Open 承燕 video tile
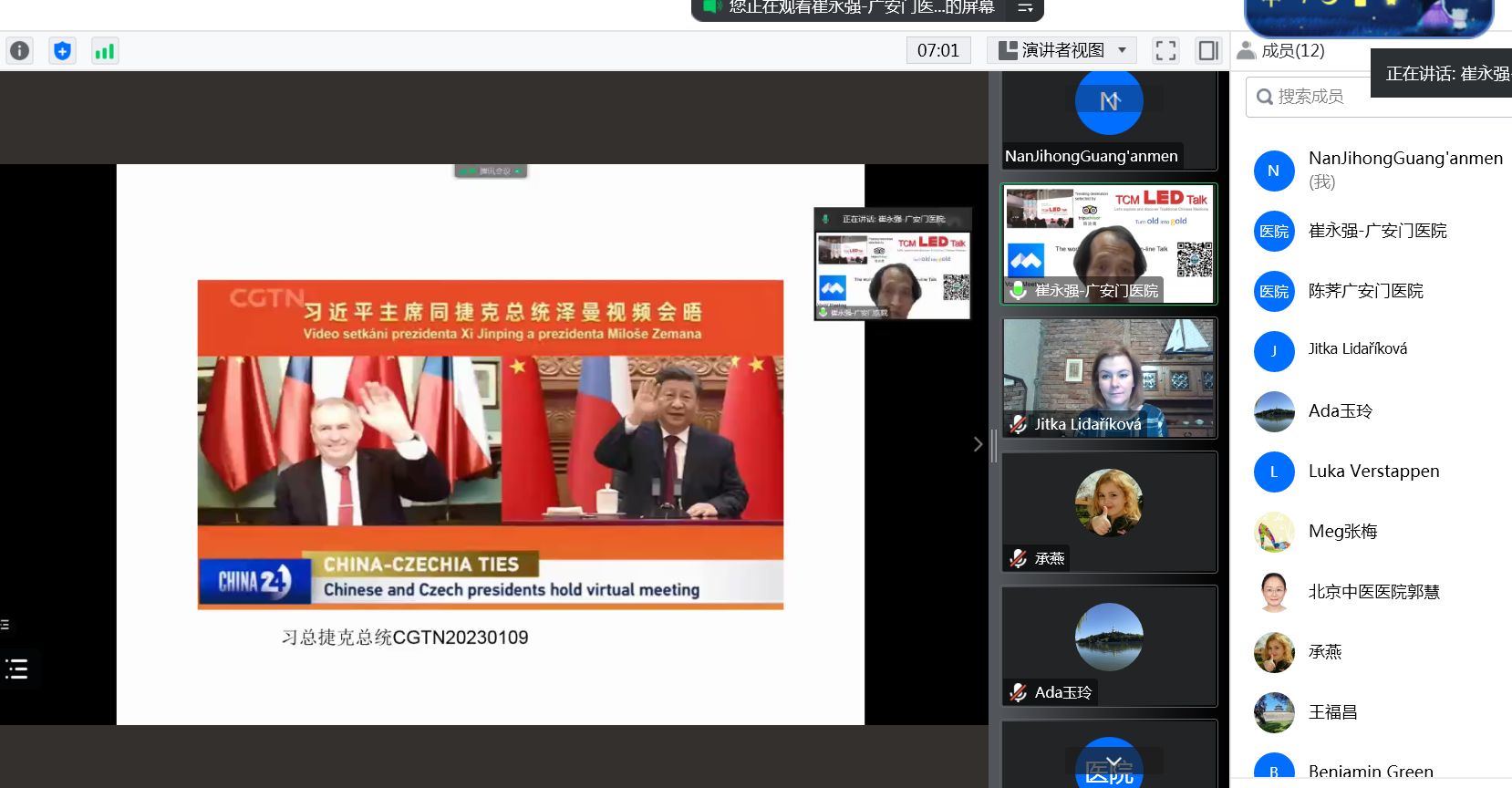 tap(1109, 512)
